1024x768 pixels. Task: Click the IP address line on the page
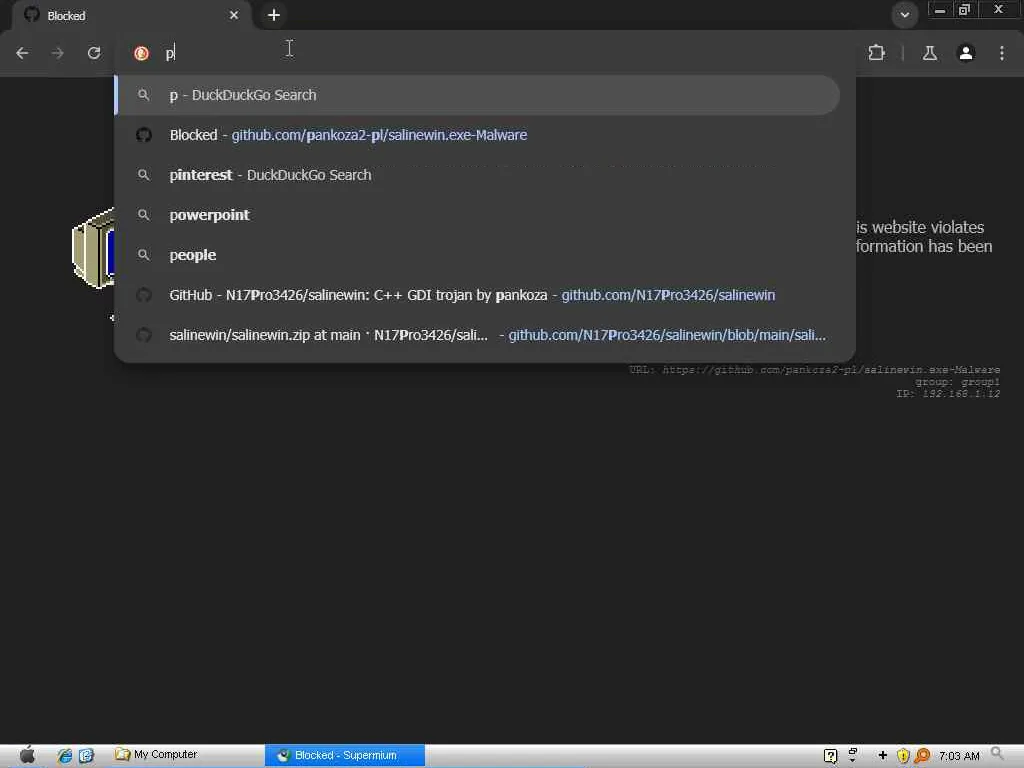point(948,394)
